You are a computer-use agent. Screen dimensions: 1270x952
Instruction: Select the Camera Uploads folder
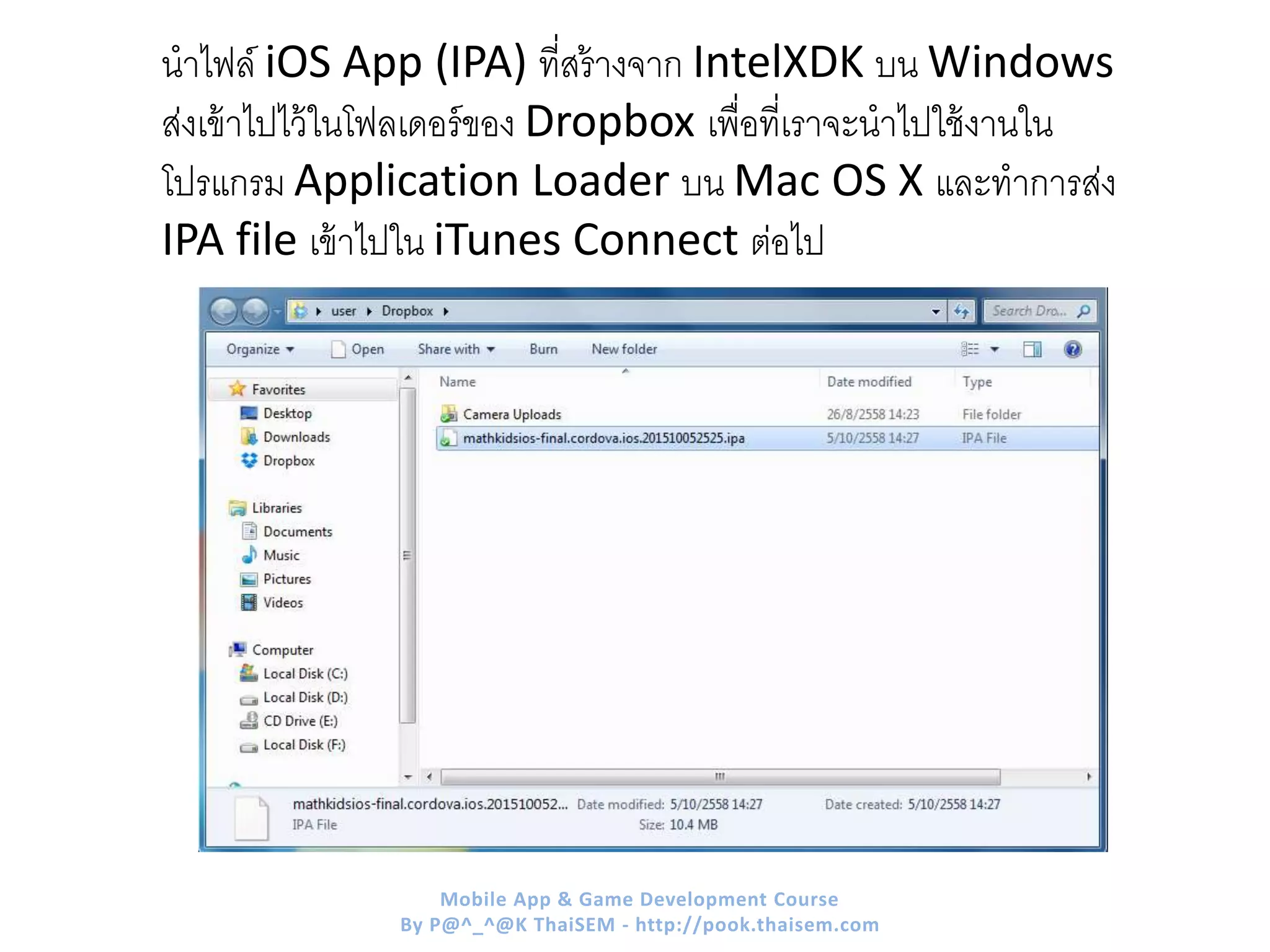pos(512,414)
